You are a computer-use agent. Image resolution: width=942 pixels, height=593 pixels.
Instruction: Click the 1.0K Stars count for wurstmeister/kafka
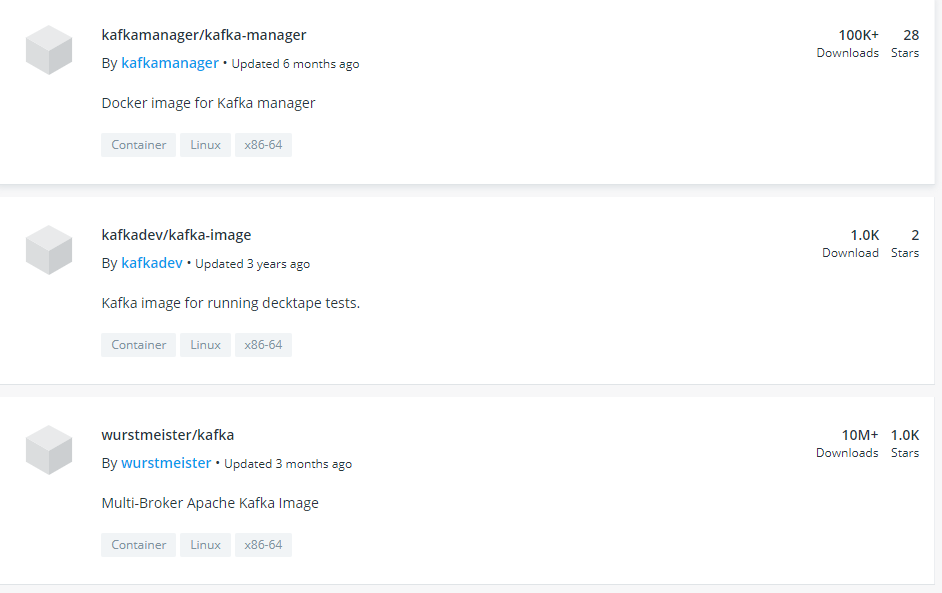click(904, 436)
